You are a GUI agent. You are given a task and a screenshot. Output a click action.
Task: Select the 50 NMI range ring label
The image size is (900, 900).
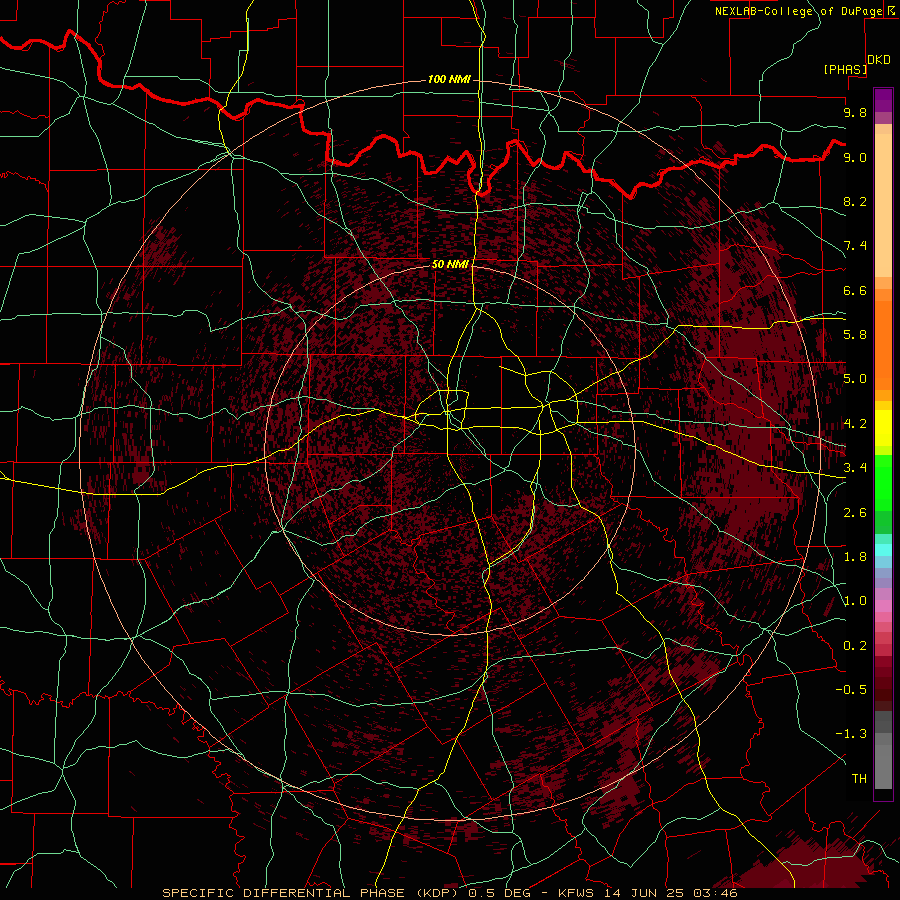pyautogui.click(x=450, y=264)
